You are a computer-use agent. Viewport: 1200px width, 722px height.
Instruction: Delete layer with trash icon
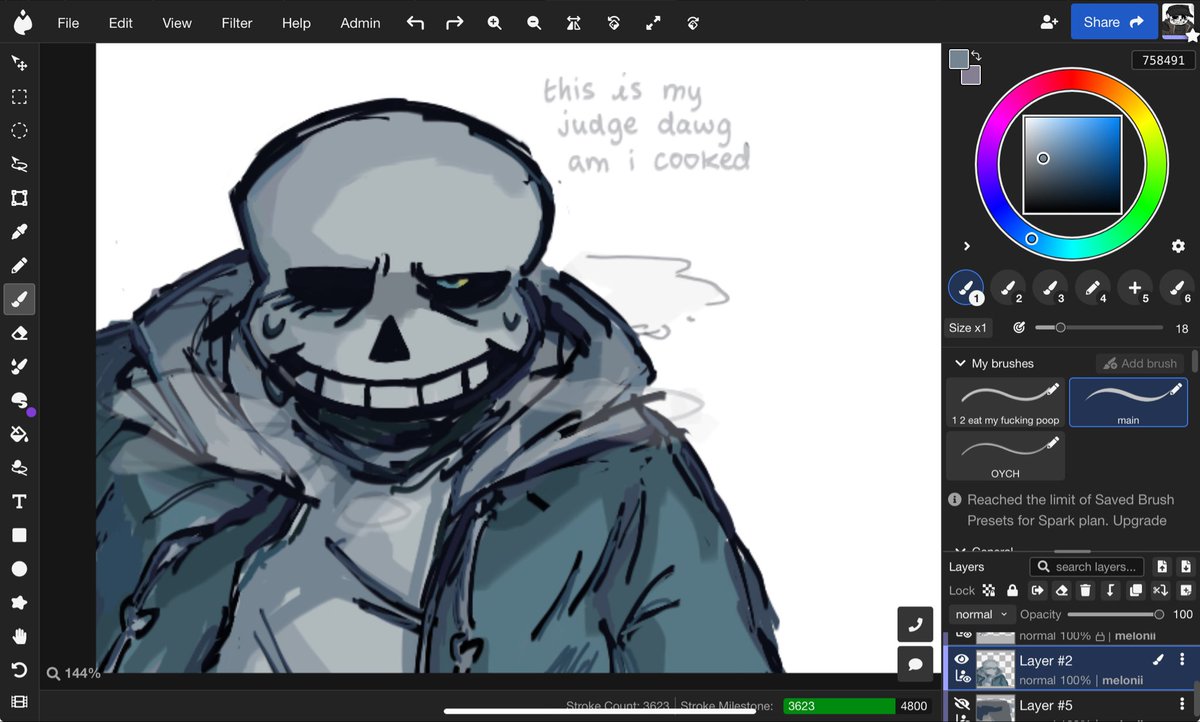[1085, 590]
